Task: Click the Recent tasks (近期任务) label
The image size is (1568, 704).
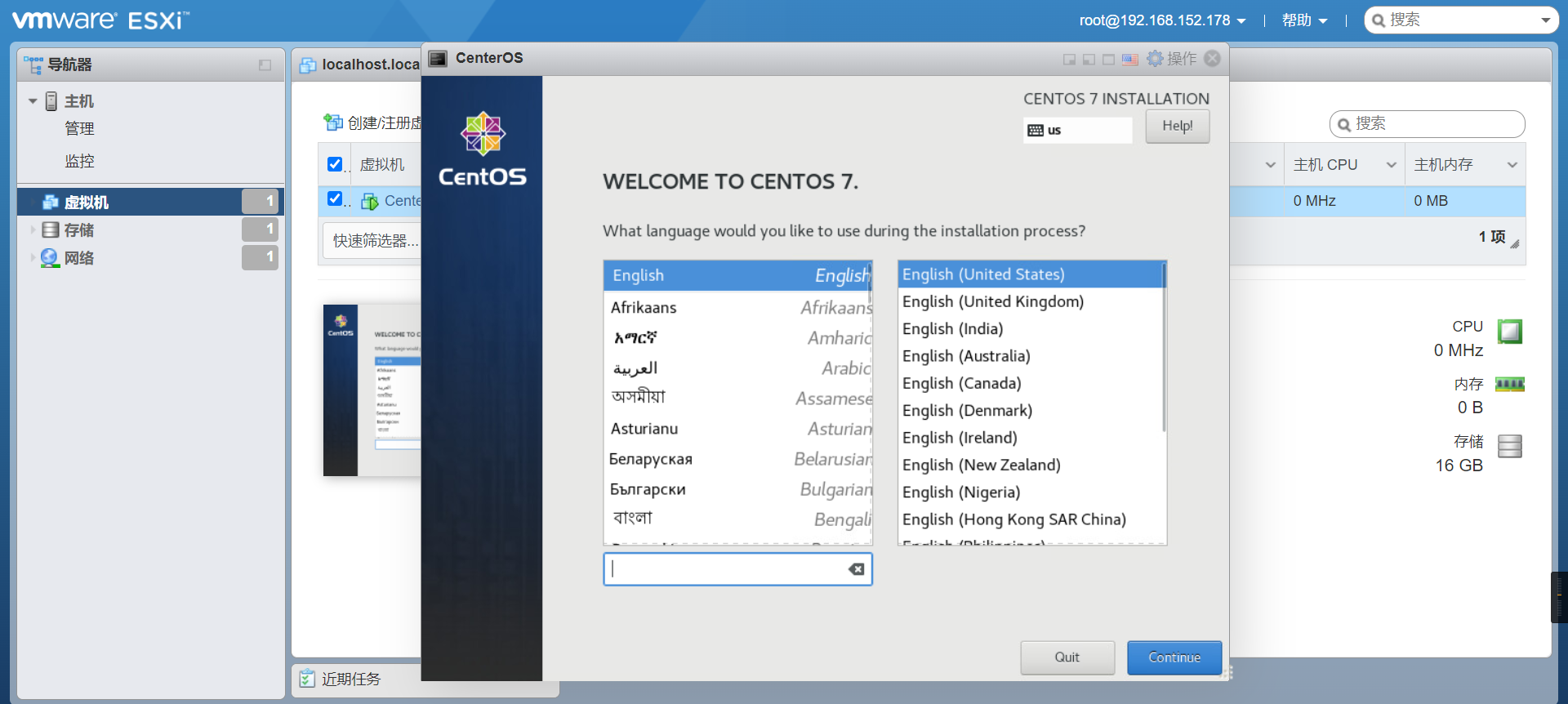Action: pos(351,679)
